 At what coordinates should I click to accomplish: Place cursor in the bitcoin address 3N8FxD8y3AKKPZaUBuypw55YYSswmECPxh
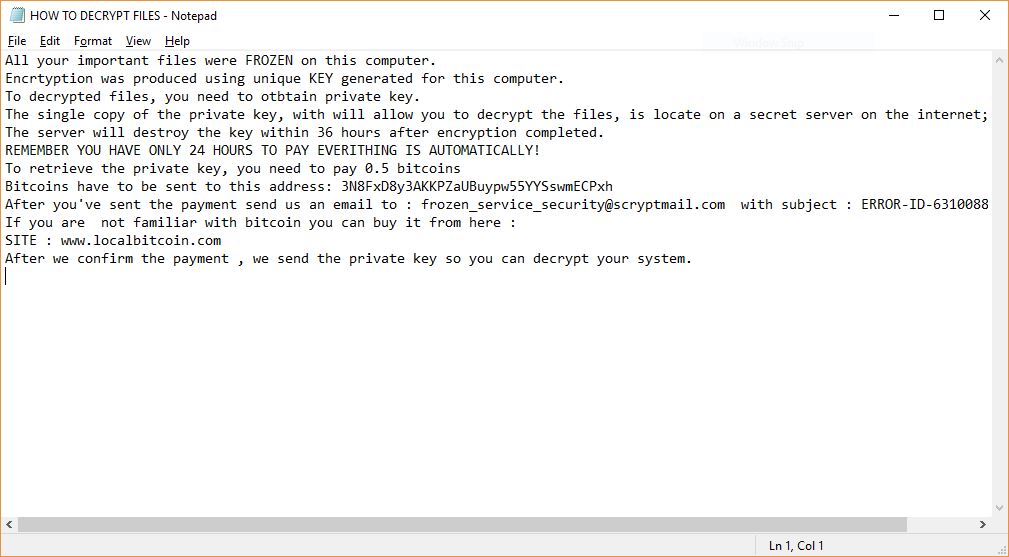477,187
